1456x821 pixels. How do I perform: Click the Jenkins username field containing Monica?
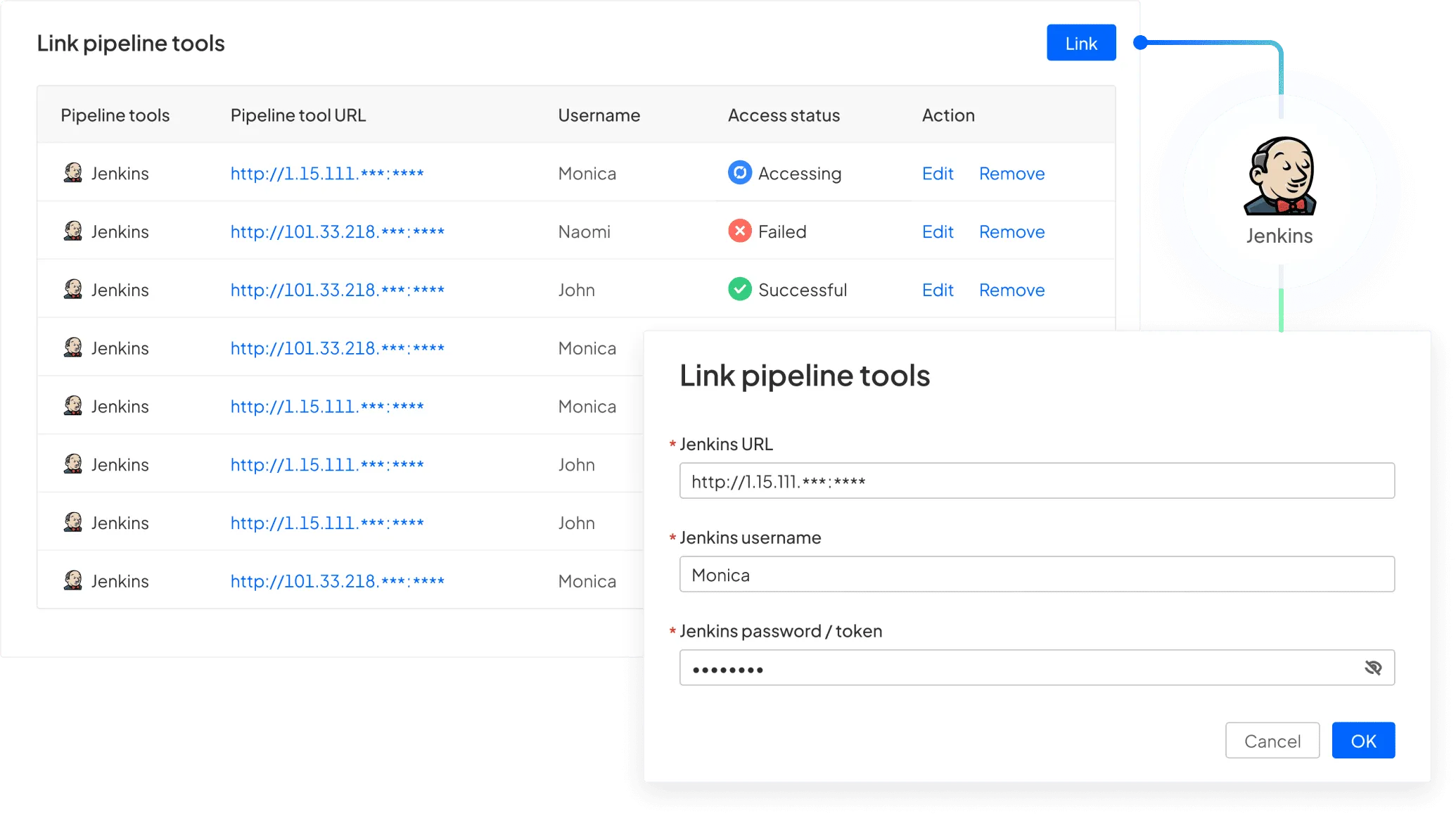(x=1036, y=575)
